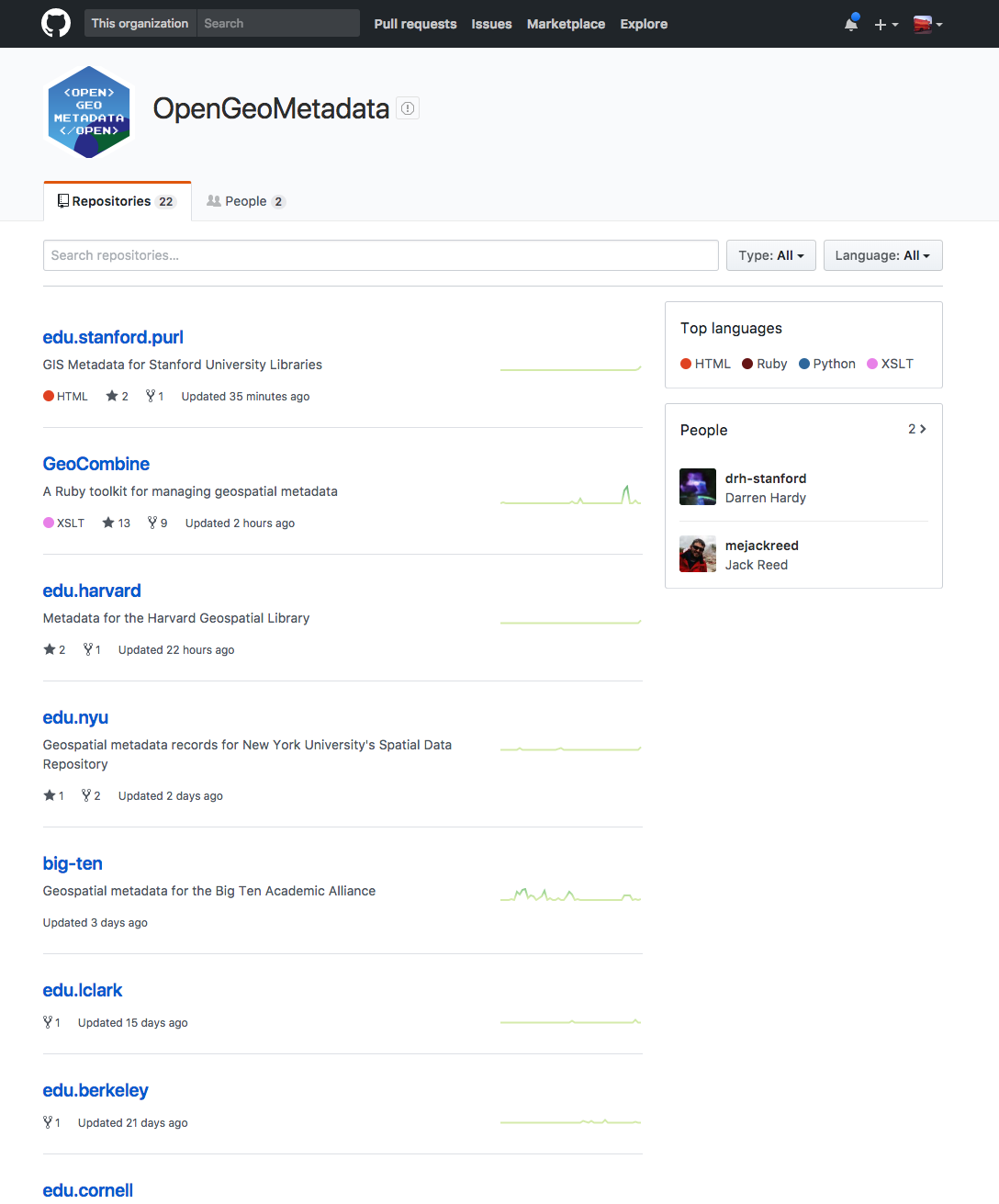This screenshot has width=999, height=1204.
Task: Open the edu.nyu repository
Action: coord(75,717)
